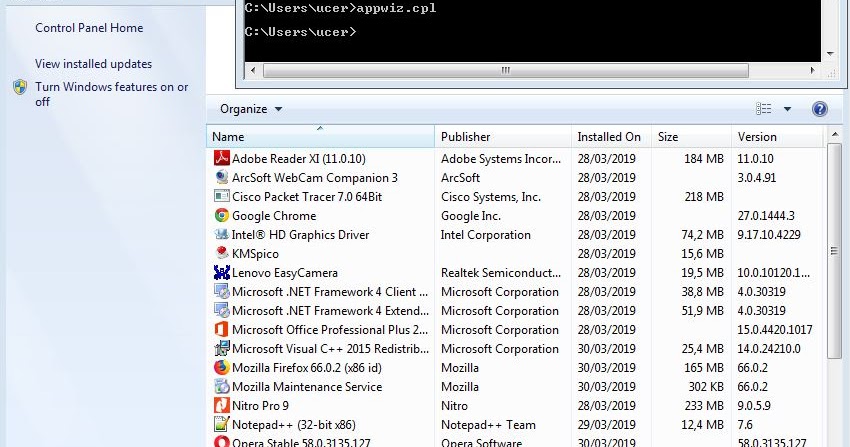Screen dimensions: 850x447
Task: Click the KMSpico red icon
Action: [x=222, y=253]
